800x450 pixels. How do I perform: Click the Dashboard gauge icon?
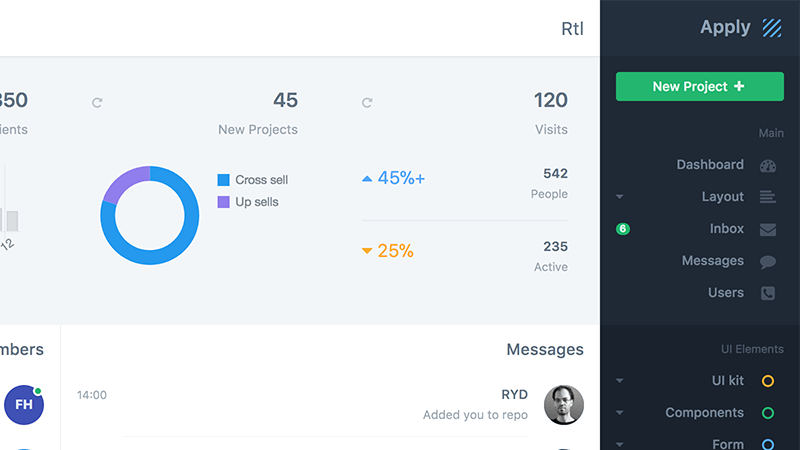click(x=767, y=165)
